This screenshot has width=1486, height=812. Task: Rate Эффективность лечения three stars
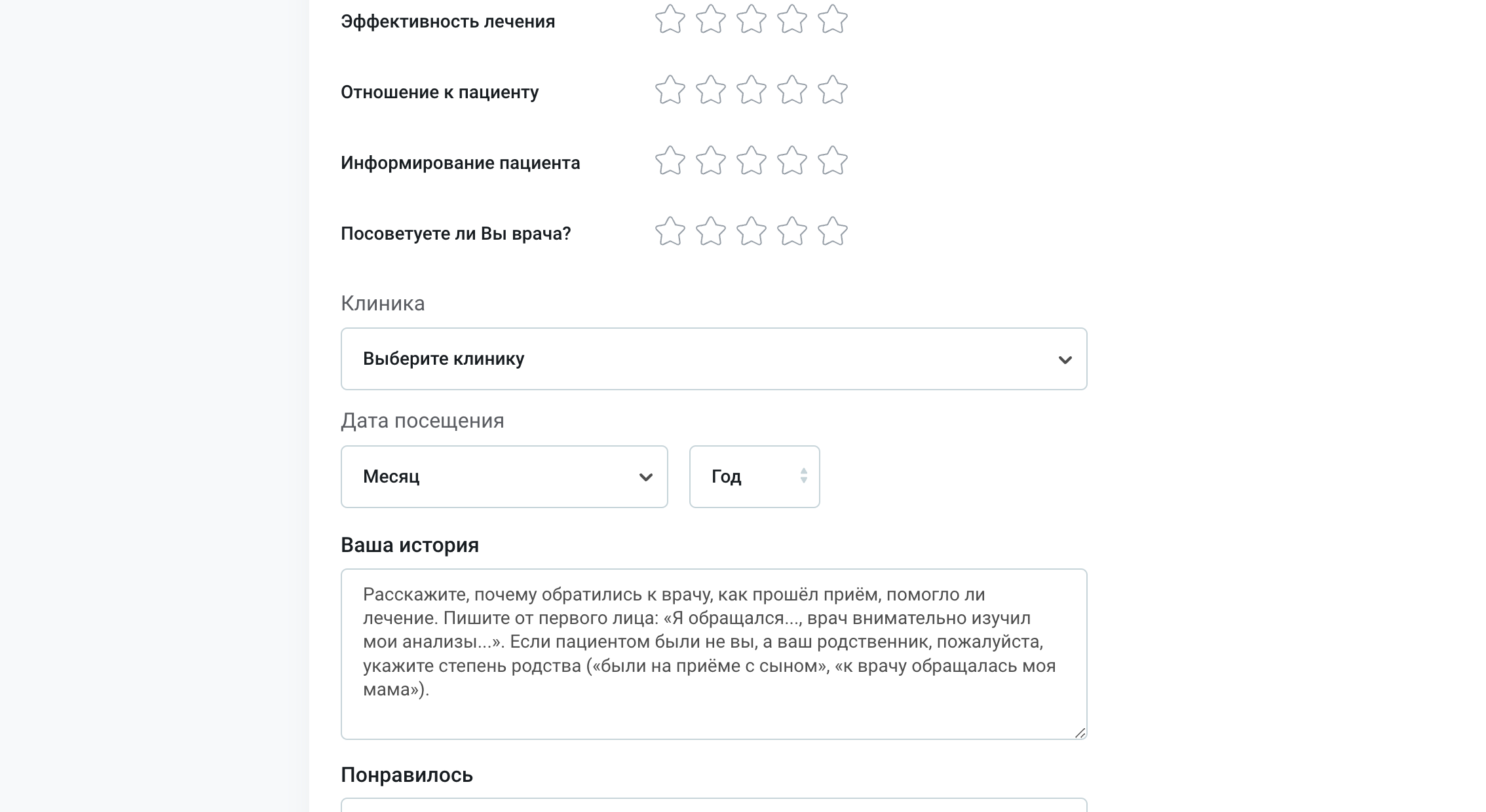click(x=752, y=20)
